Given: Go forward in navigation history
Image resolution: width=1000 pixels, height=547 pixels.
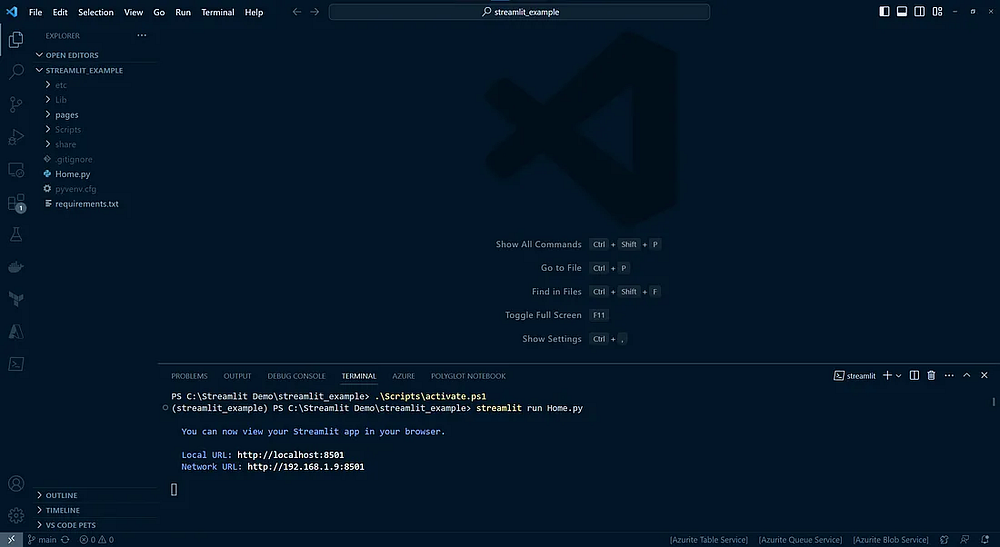Looking at the screenshot, I should pyautogui.click(x=314, y=11).
